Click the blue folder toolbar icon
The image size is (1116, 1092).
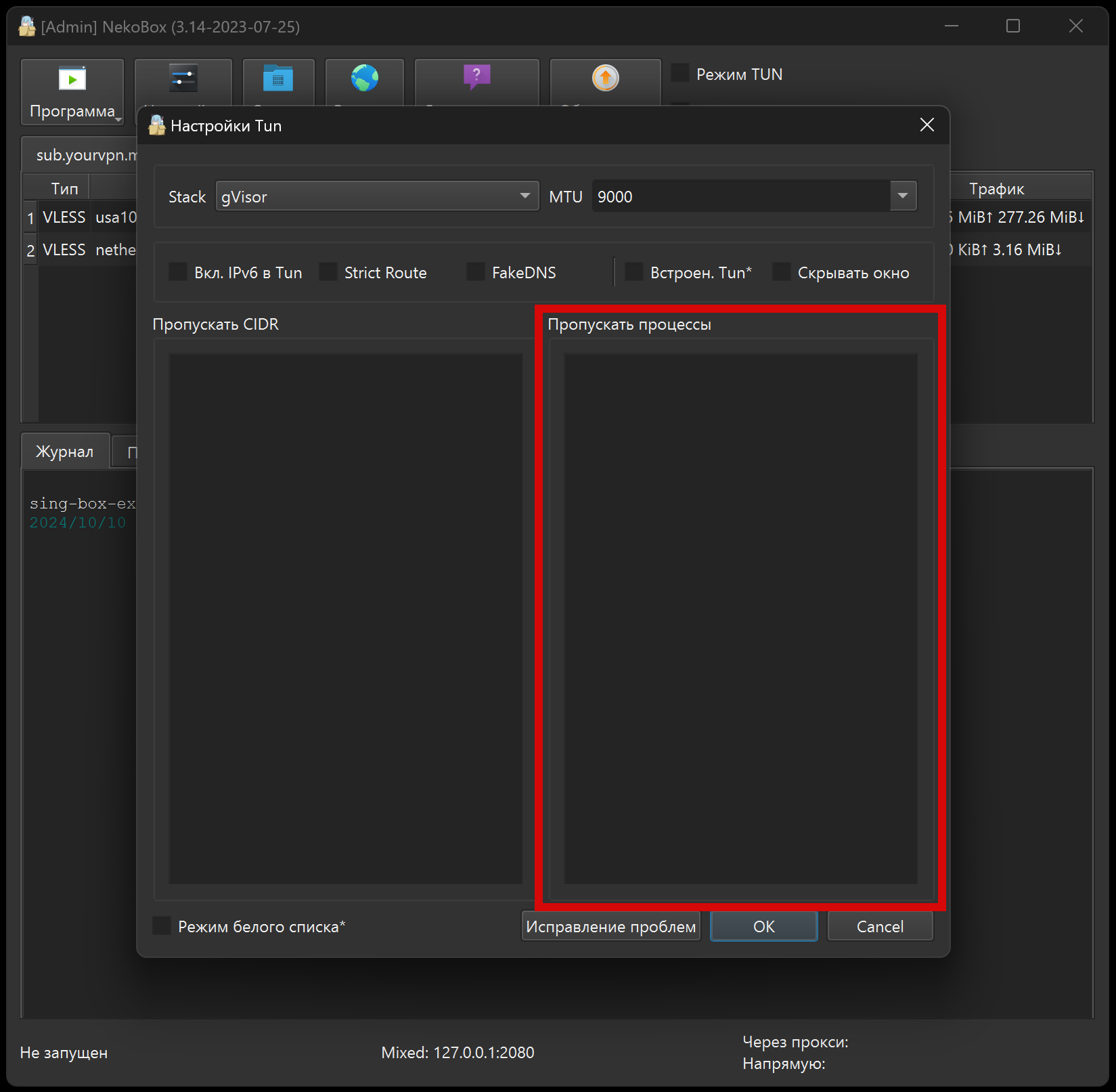pos(278,79)
